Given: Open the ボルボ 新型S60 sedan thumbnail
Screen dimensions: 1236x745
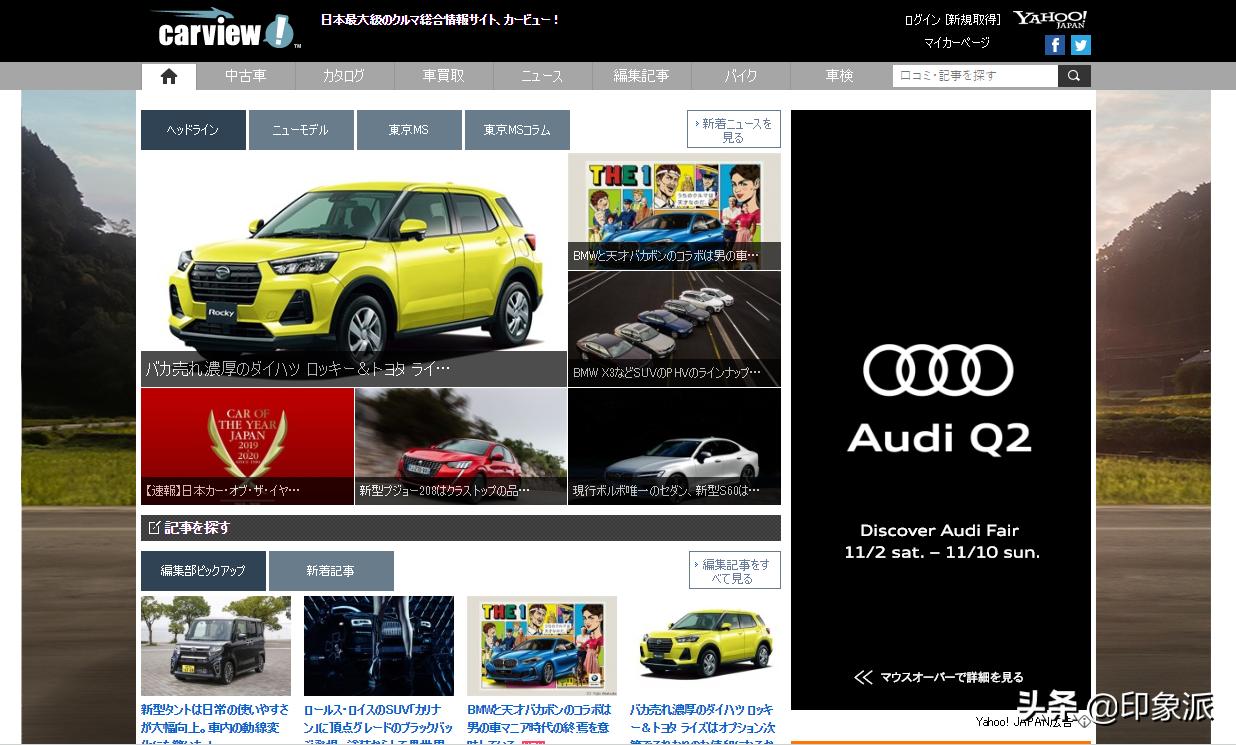Looking at the screenshot, I should point(674,446).
